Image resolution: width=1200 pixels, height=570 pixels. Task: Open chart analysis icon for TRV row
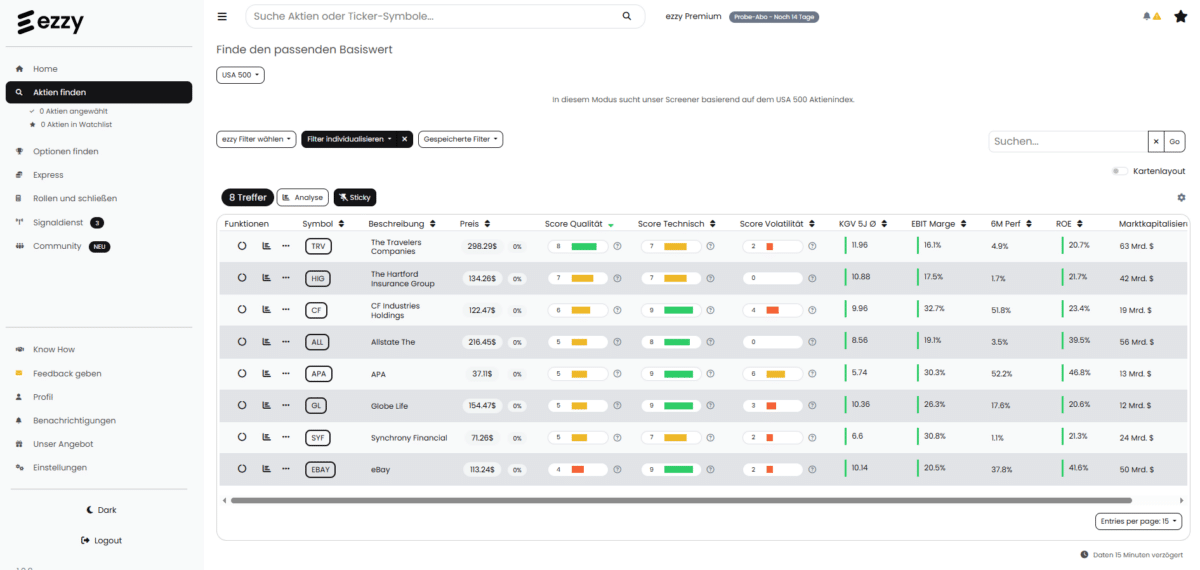pos(266,246)
